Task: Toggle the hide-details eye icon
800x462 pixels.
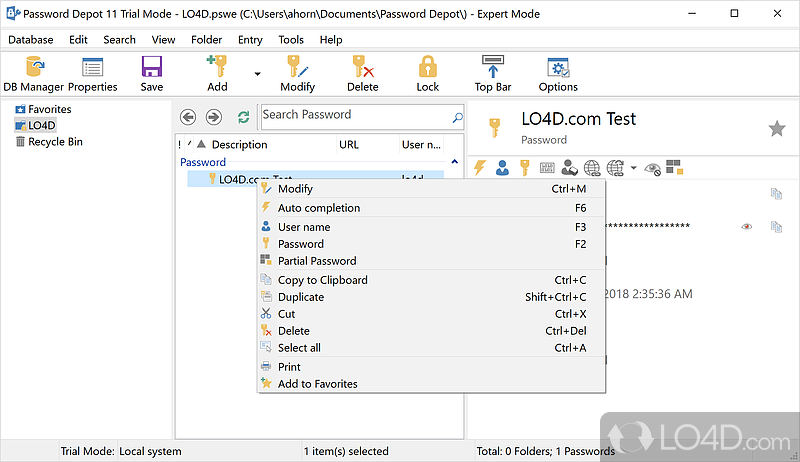Action: [653, 169]
